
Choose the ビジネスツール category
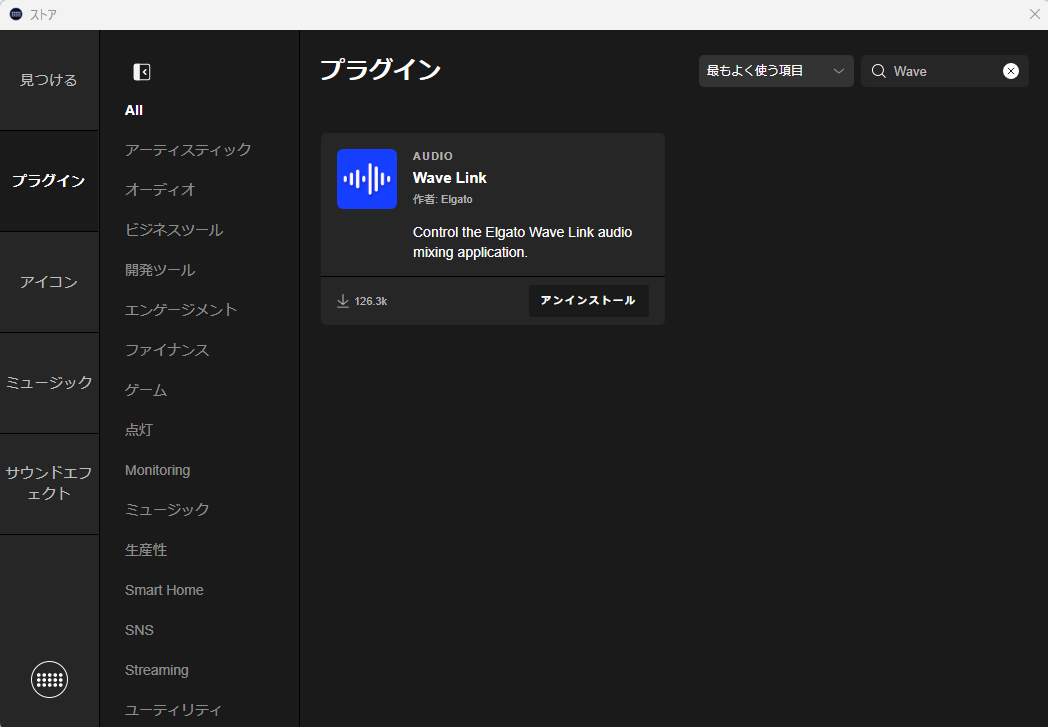point(174,230)
